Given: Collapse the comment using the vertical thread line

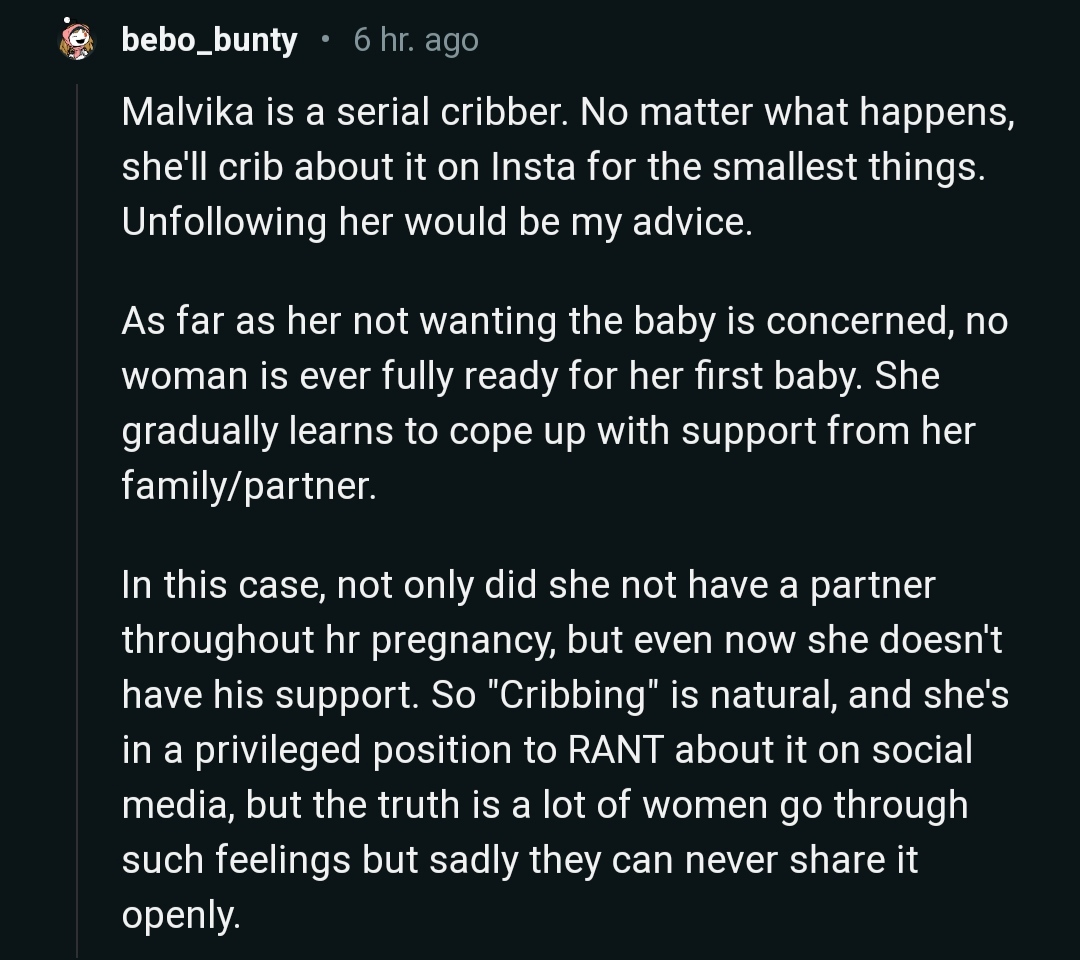Looking at the screenshot, I should (77, 520).
